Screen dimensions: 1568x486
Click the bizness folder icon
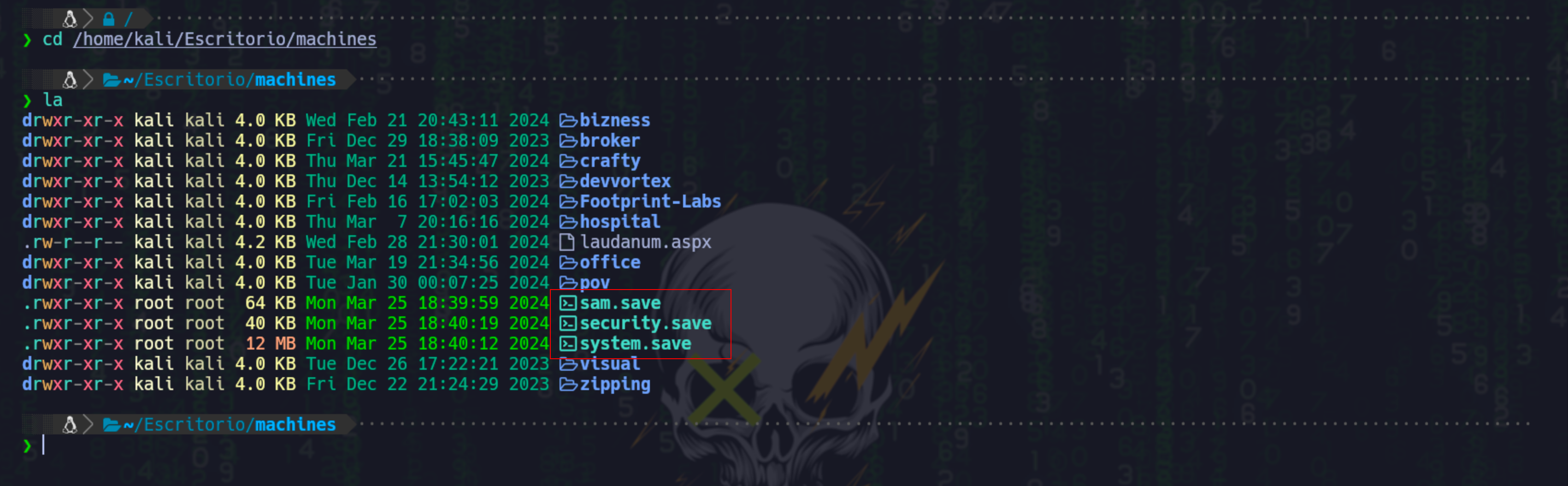[568, 121]
